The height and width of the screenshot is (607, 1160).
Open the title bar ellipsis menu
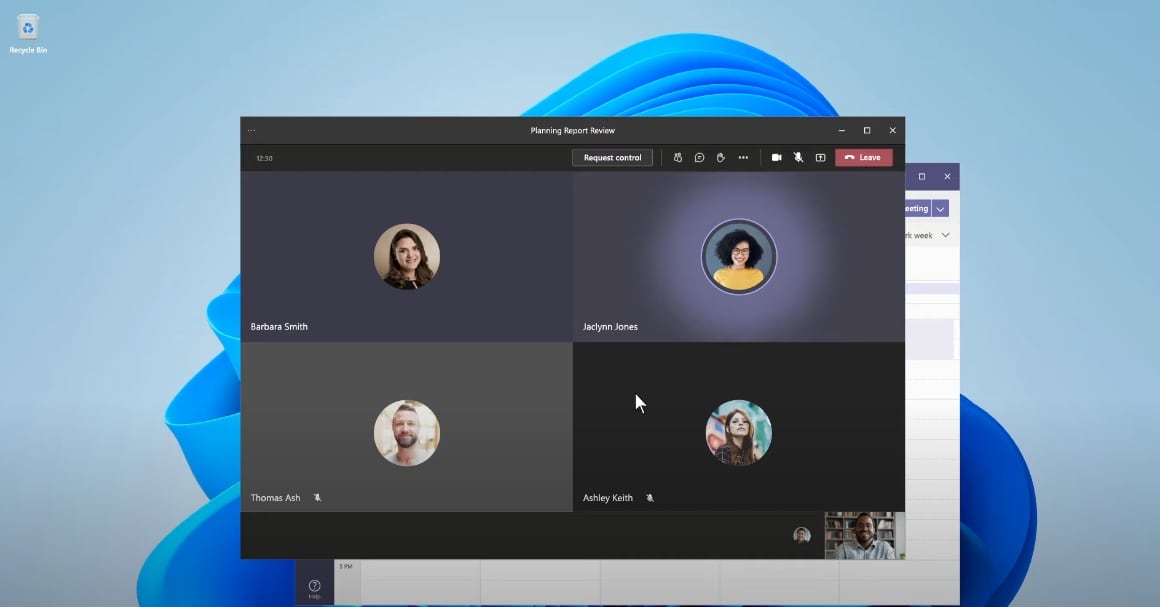point(252,130)
